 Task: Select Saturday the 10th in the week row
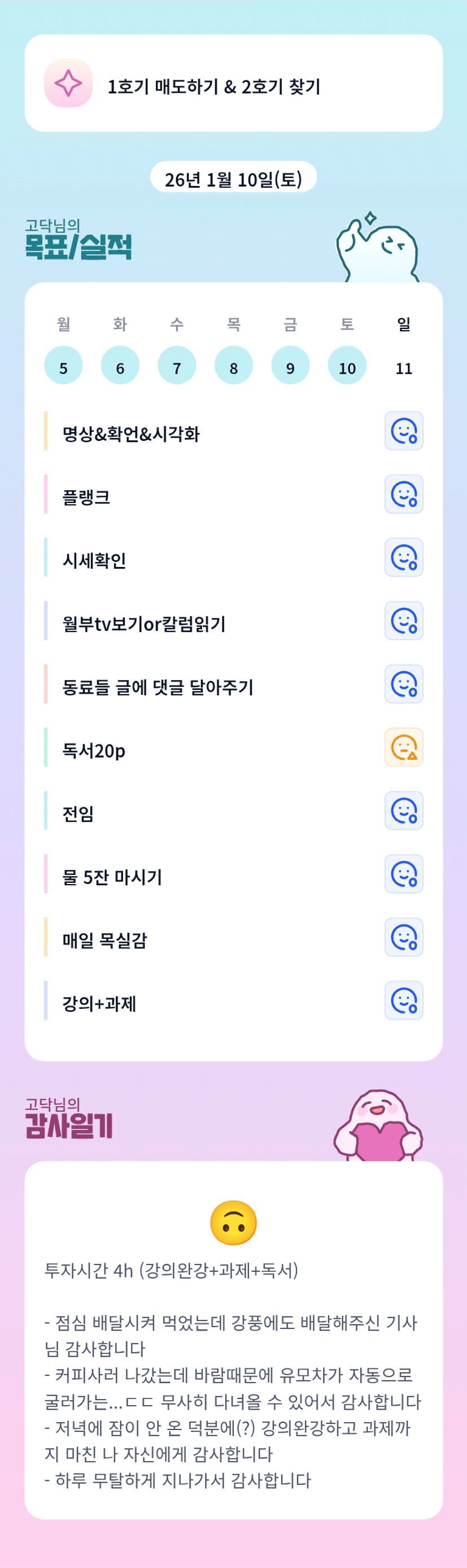point(347,366)
